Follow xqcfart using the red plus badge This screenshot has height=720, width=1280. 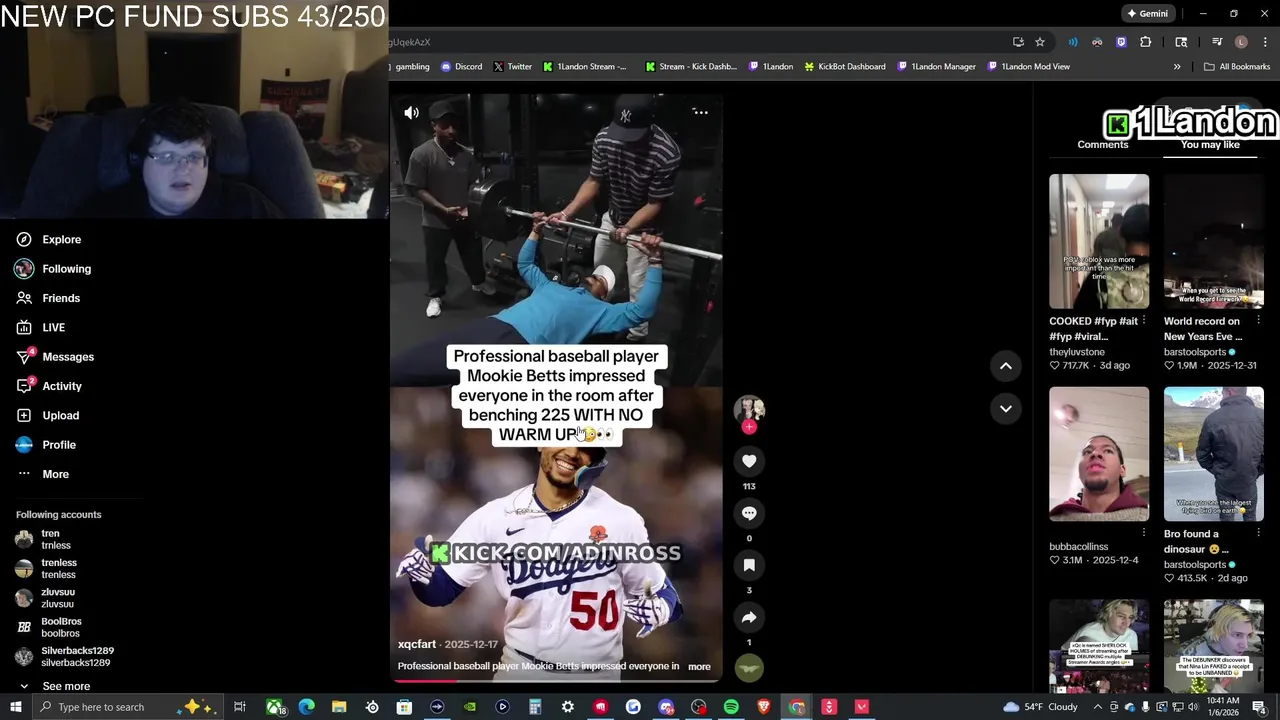[x=749, y=427]
